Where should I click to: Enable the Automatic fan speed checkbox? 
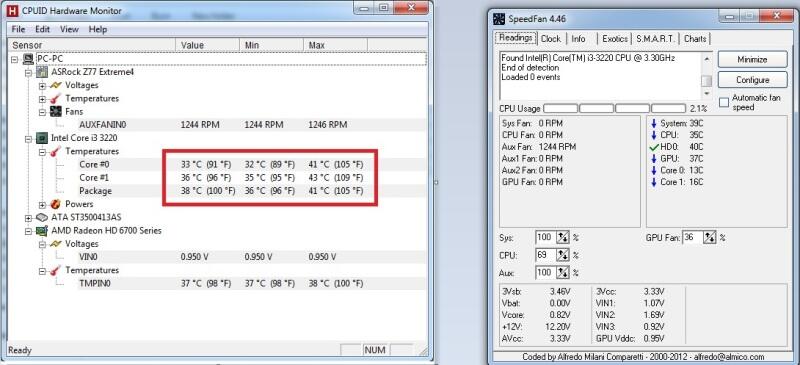coord(723,103)
